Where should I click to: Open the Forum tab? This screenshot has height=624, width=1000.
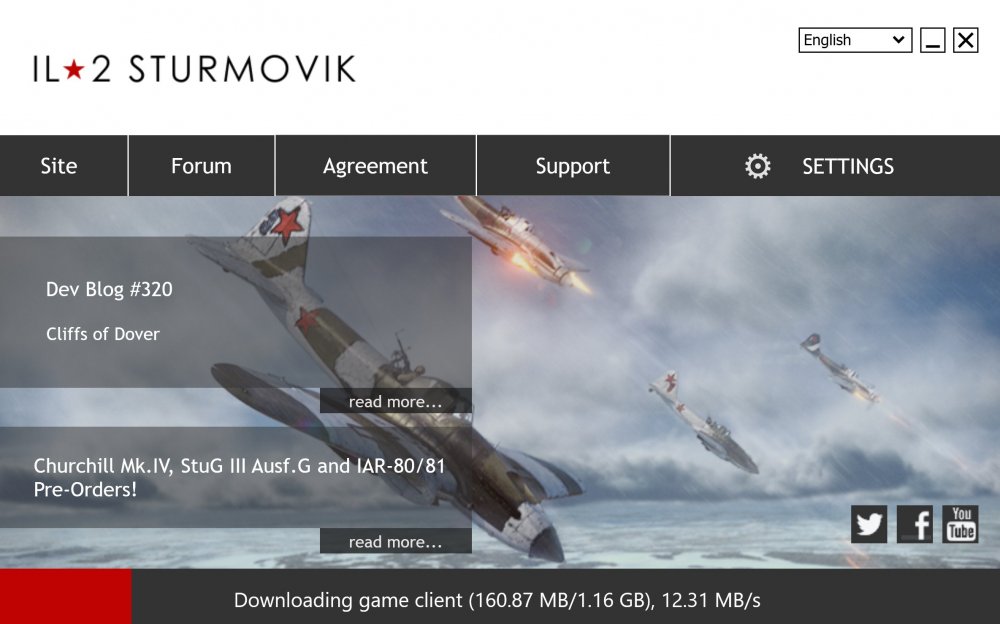pos(202,166)
